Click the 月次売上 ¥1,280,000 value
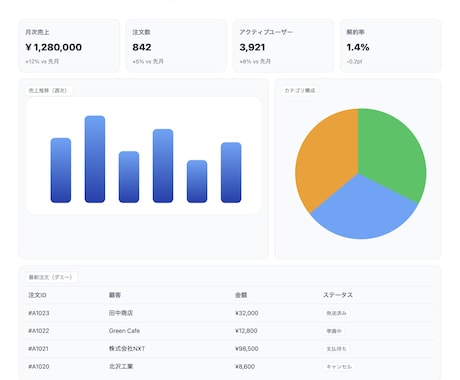Screen dimensions: 460x380 [53, 47]
